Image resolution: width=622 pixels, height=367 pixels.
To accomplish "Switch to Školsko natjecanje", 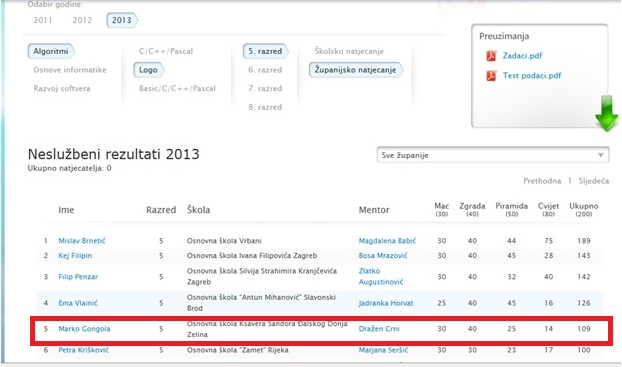I will [x=349, y=51].
